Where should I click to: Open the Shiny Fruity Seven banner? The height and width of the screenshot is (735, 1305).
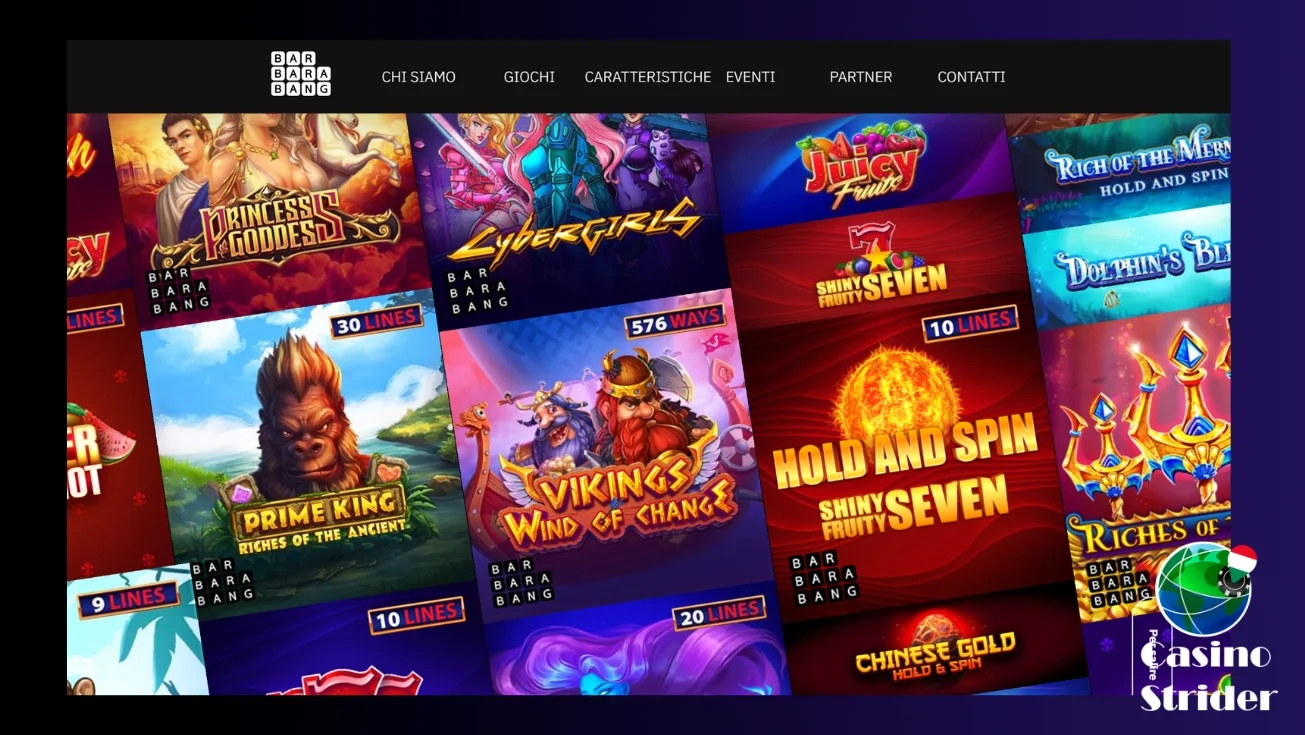[878, 260]
